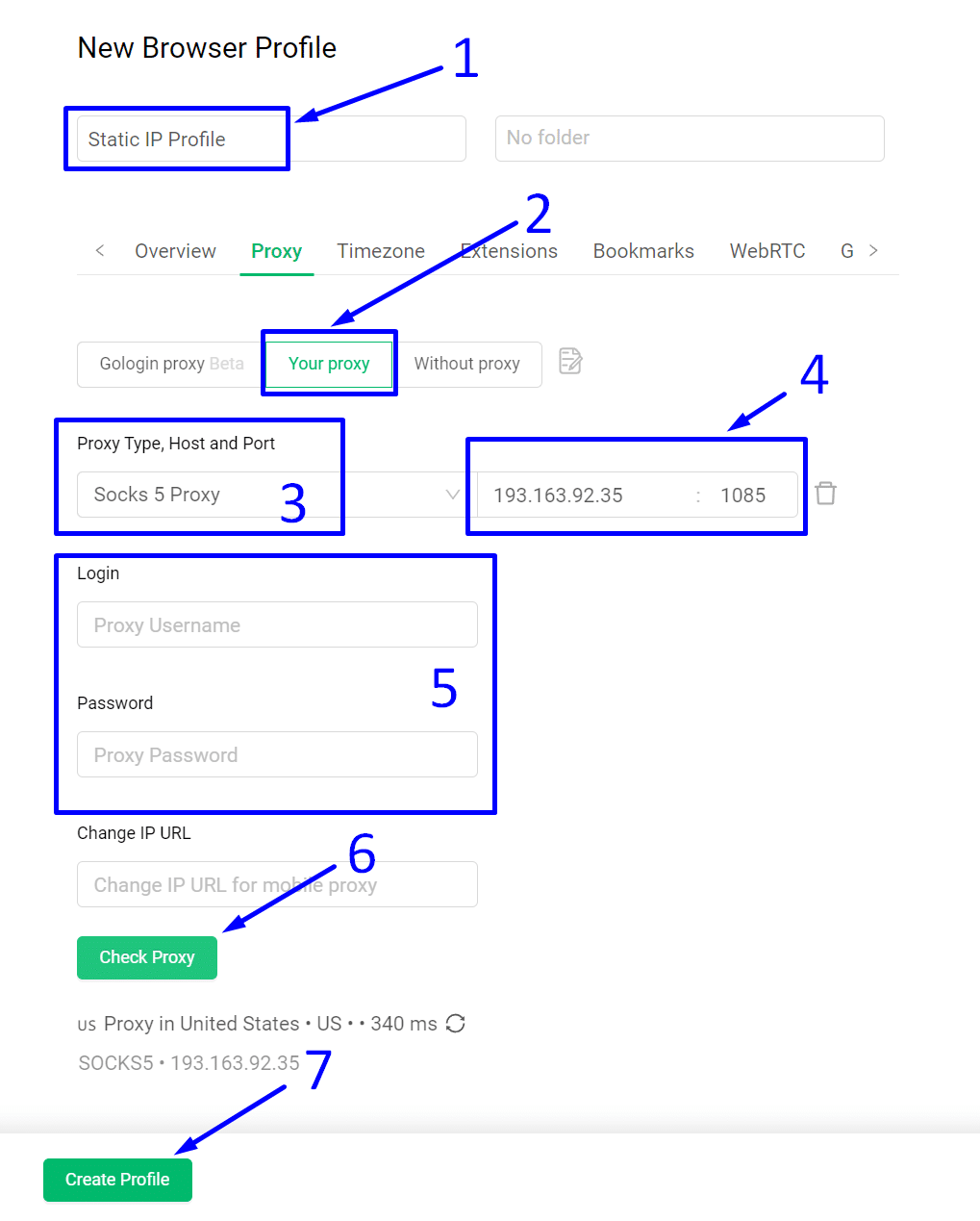Click the Create Profile button
The image size is (980, 1221).
[117, 1180]
